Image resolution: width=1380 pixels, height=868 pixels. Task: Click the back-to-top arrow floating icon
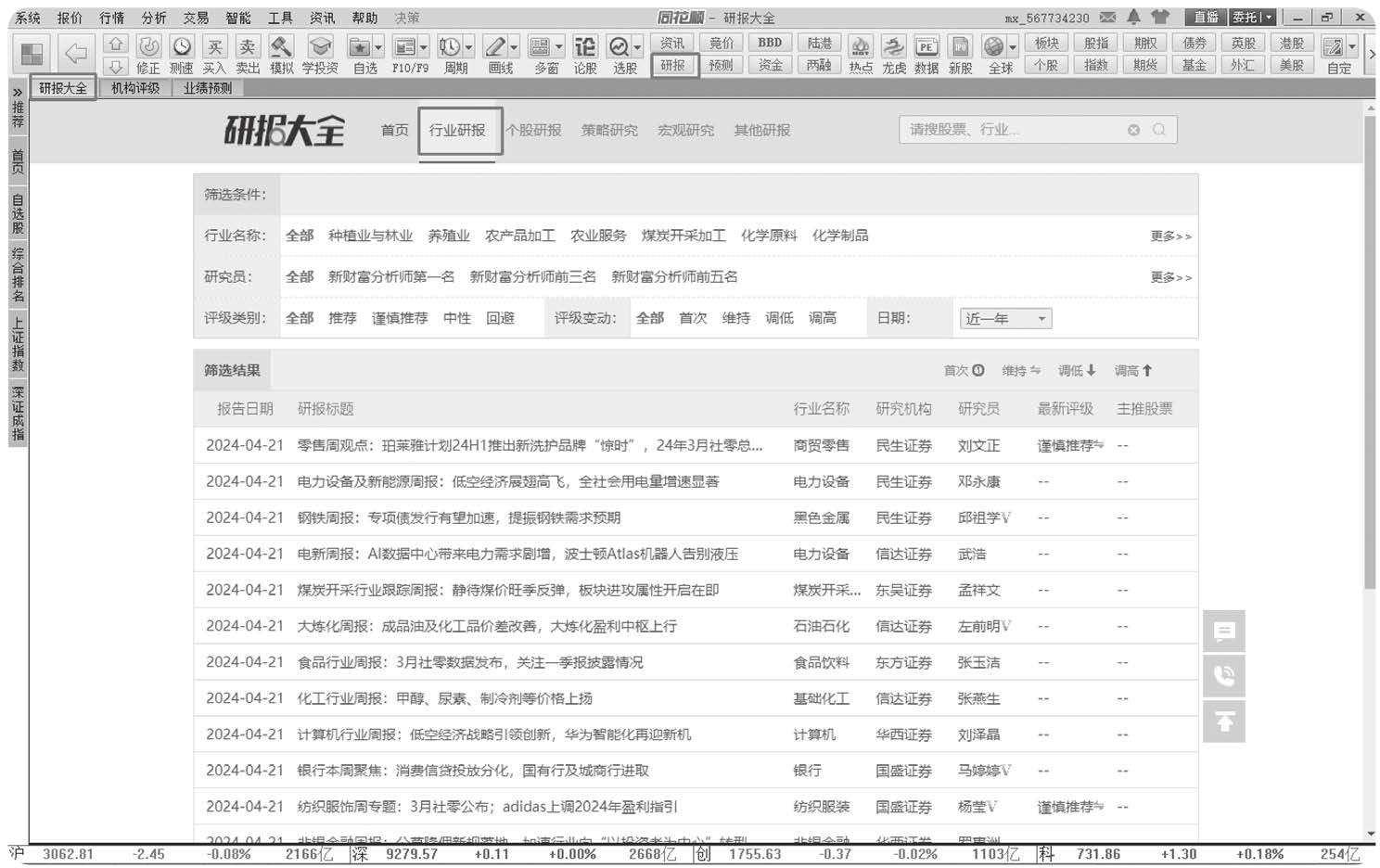click(x=1224, y=721)
